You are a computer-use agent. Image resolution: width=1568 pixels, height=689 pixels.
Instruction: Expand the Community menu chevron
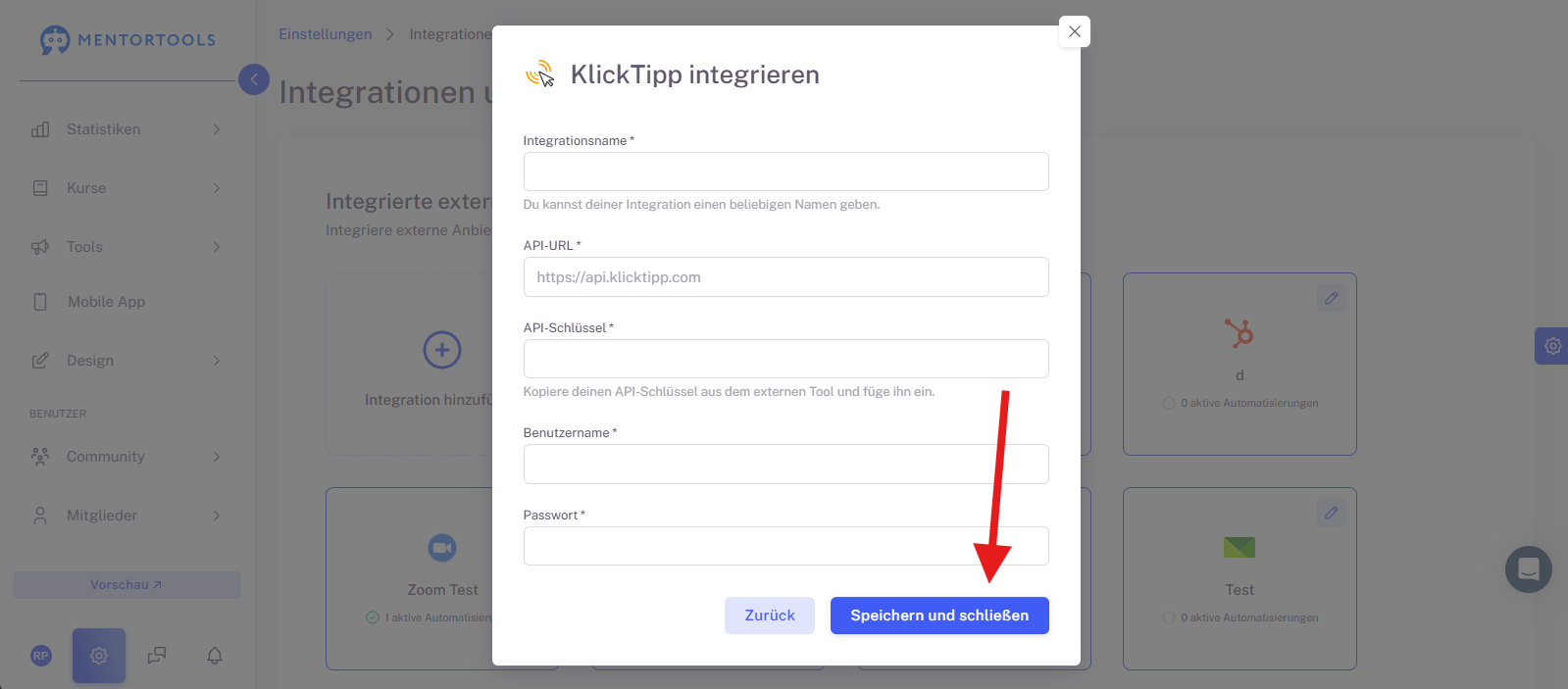217,457
